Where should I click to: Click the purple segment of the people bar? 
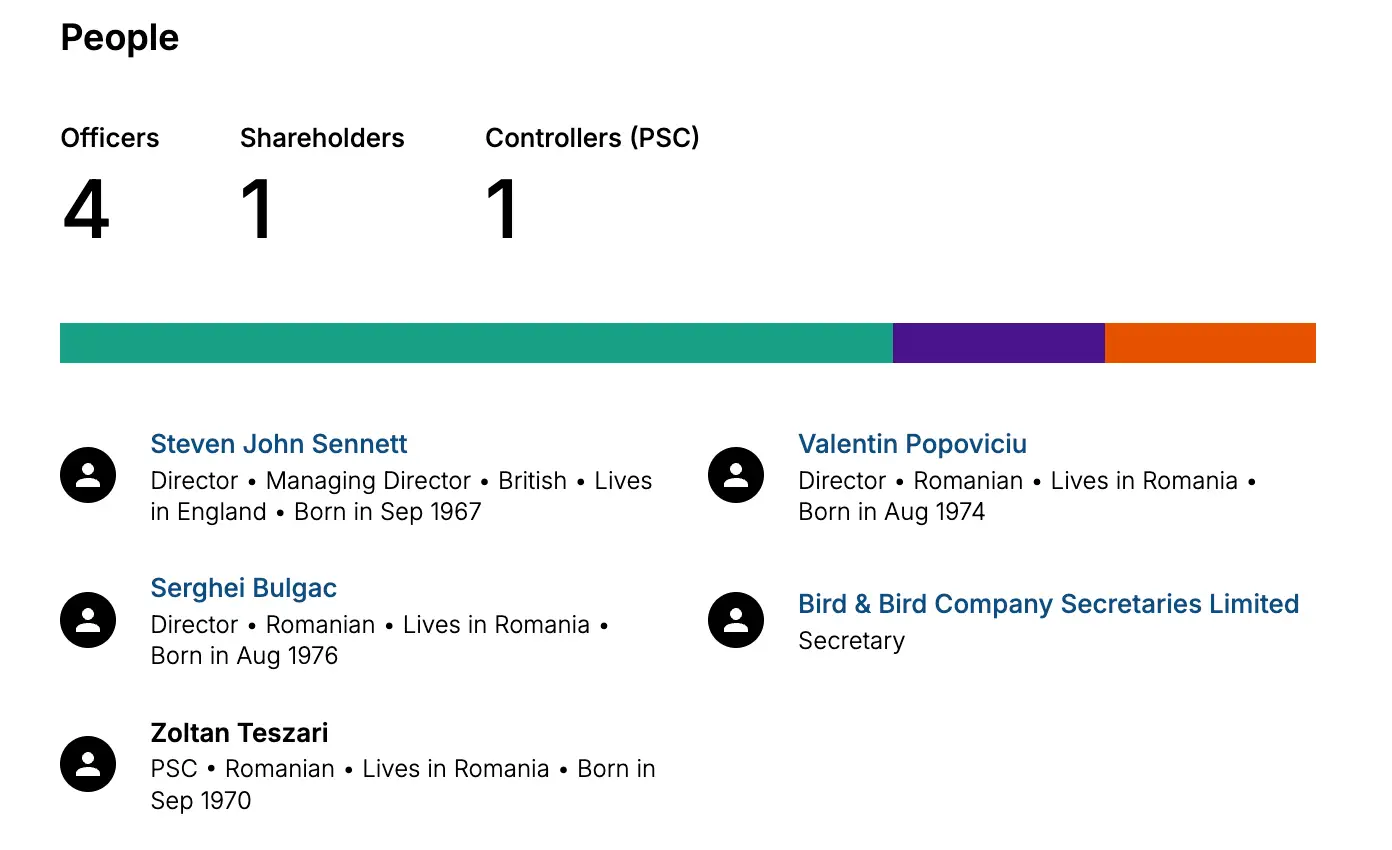(998, 343)
